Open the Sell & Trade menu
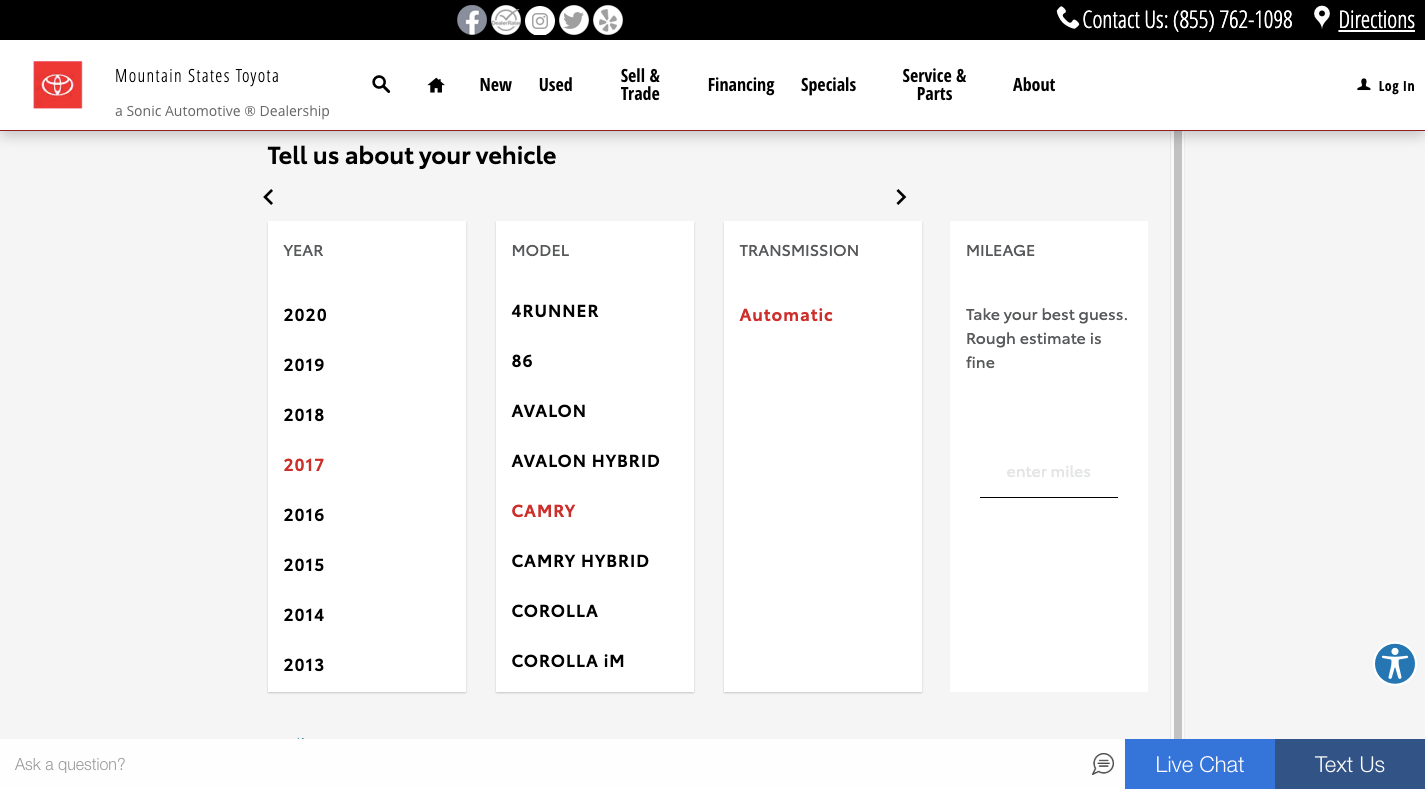The height and width of the screenshot is (789, 1425). click(640, 85)
